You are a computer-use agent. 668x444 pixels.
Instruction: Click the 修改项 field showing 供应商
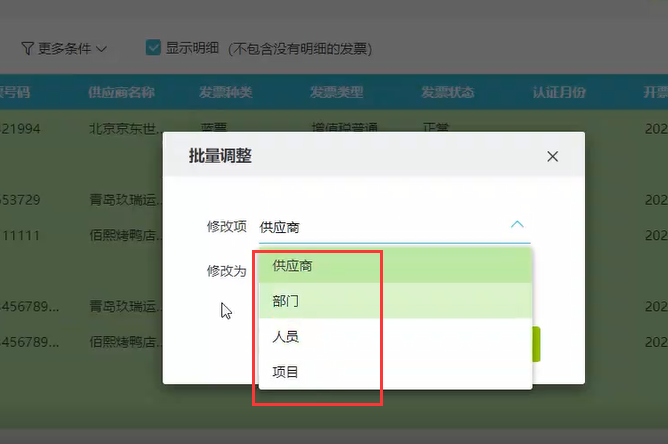point(380,227)
